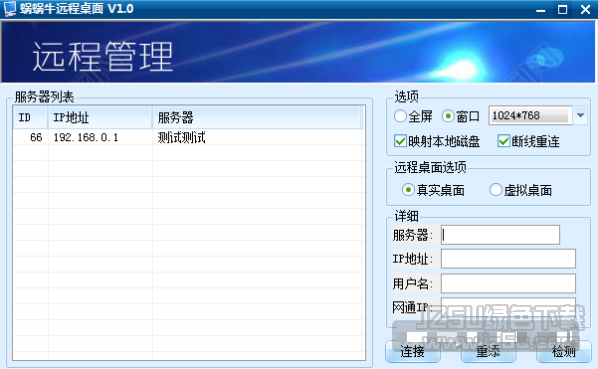Click the IP地址 column header
Screen dimensions: 598x369
pos(100,117)
